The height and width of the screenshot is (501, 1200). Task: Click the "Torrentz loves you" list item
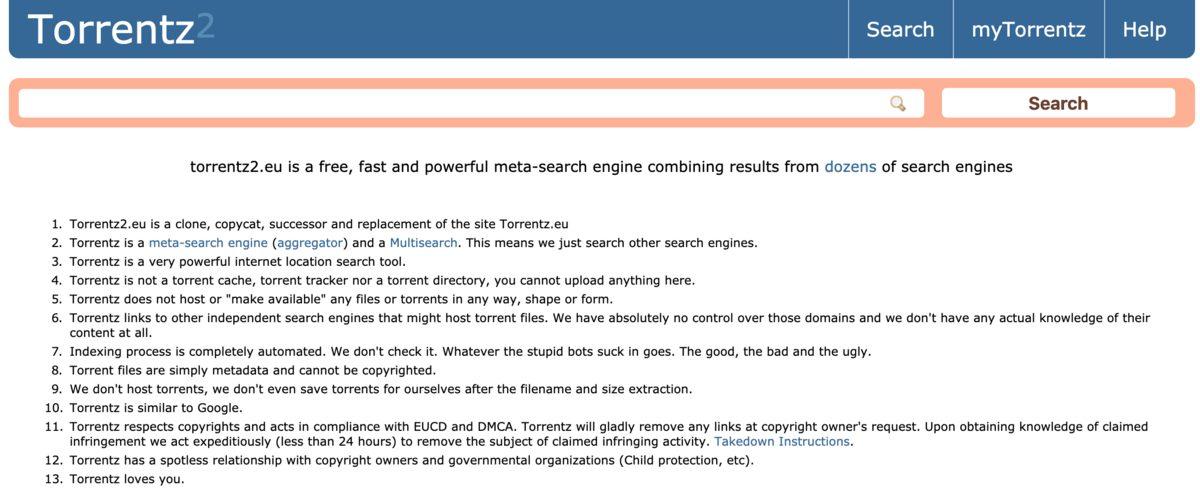coord(127,479)
